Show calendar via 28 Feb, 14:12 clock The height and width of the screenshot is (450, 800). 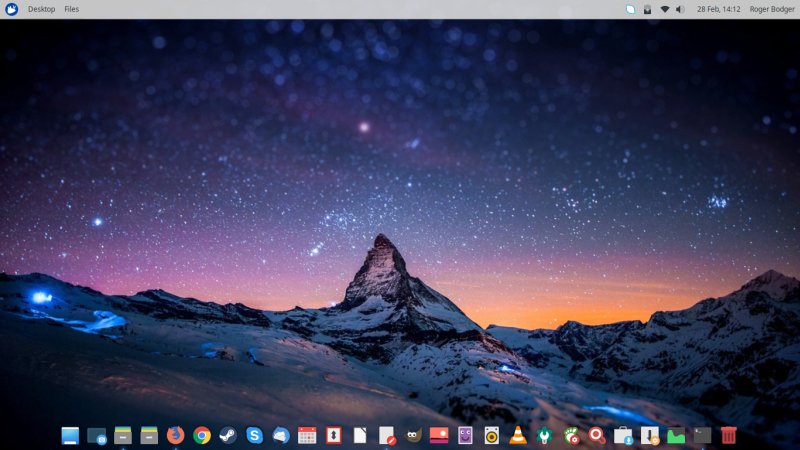coord(718,9)
